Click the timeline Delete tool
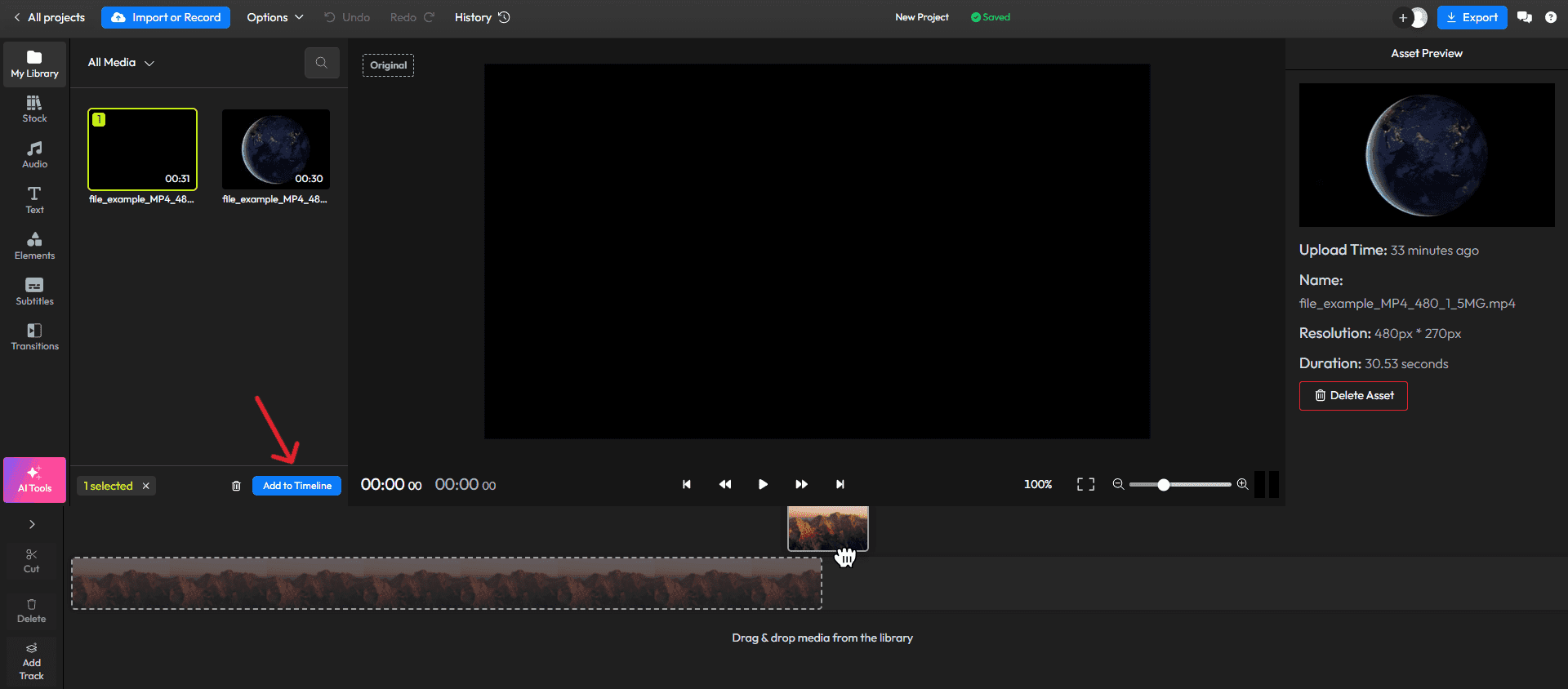 [31, 611]
